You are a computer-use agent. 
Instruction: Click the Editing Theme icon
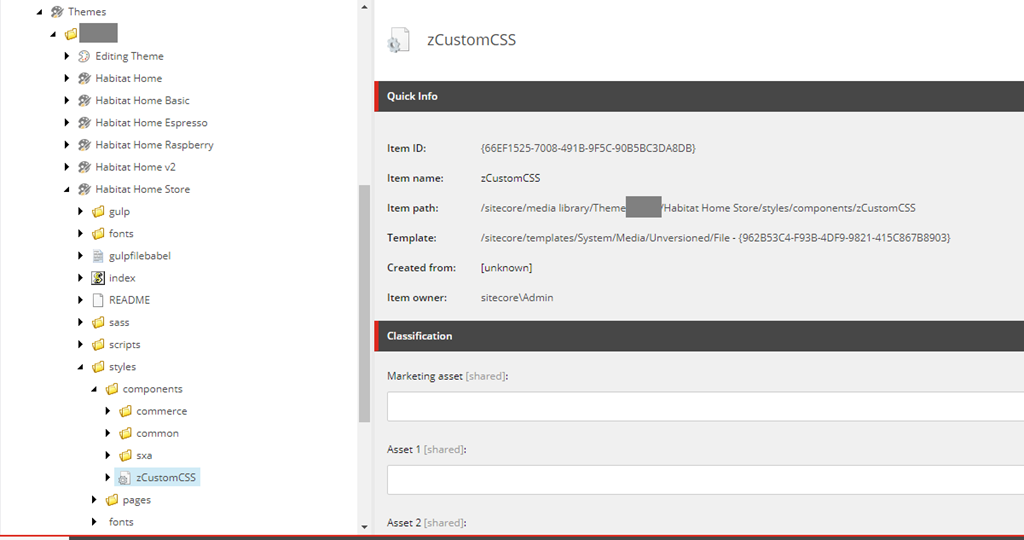tap(84, 56)
